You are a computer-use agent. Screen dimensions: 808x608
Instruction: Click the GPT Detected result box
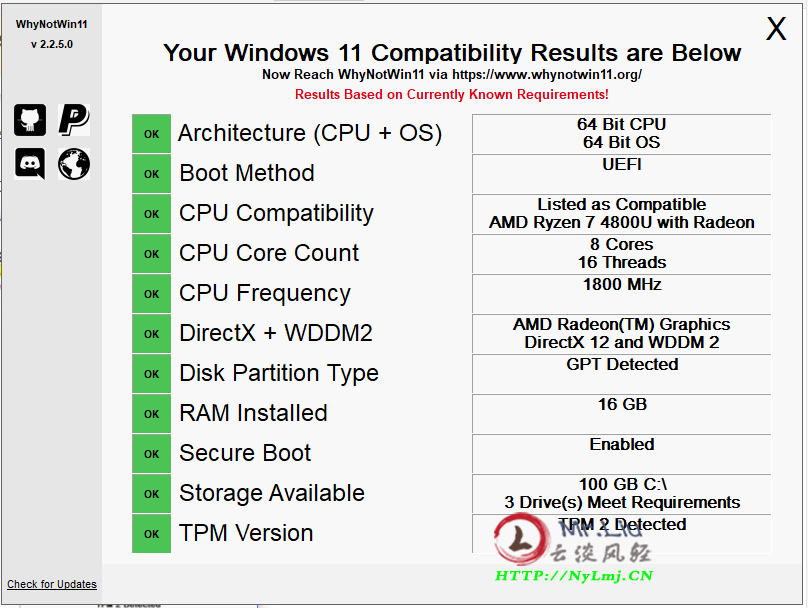[621, 374]
